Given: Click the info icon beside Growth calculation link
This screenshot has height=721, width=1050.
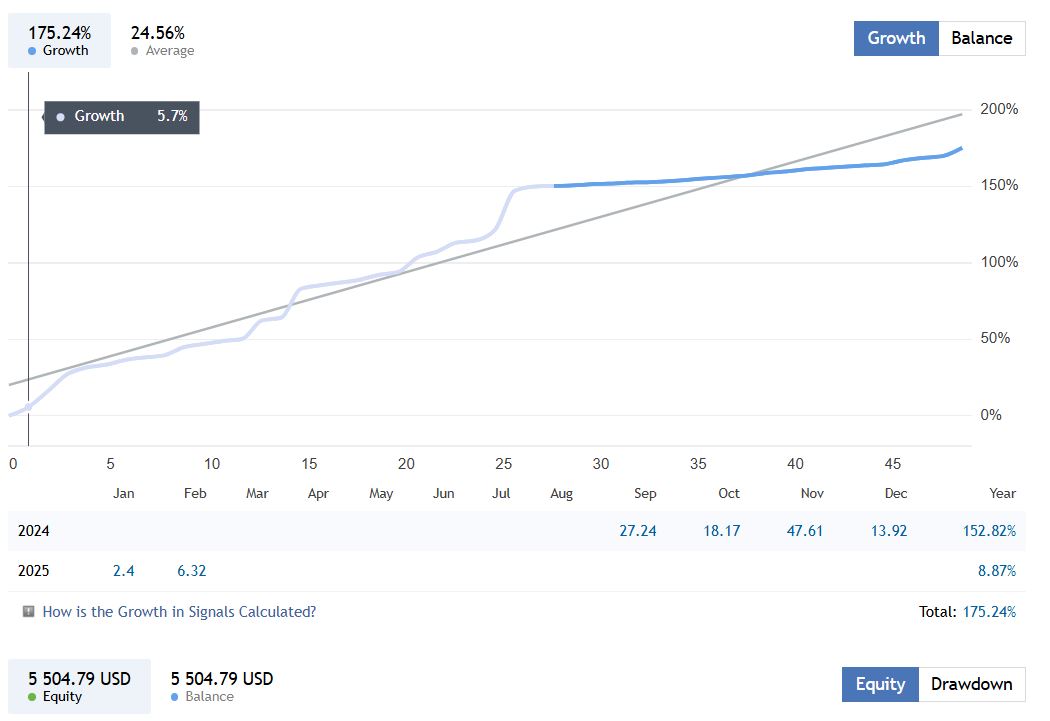Looking at the screenshot, I should pyautogui.click(x=29, y=611).
